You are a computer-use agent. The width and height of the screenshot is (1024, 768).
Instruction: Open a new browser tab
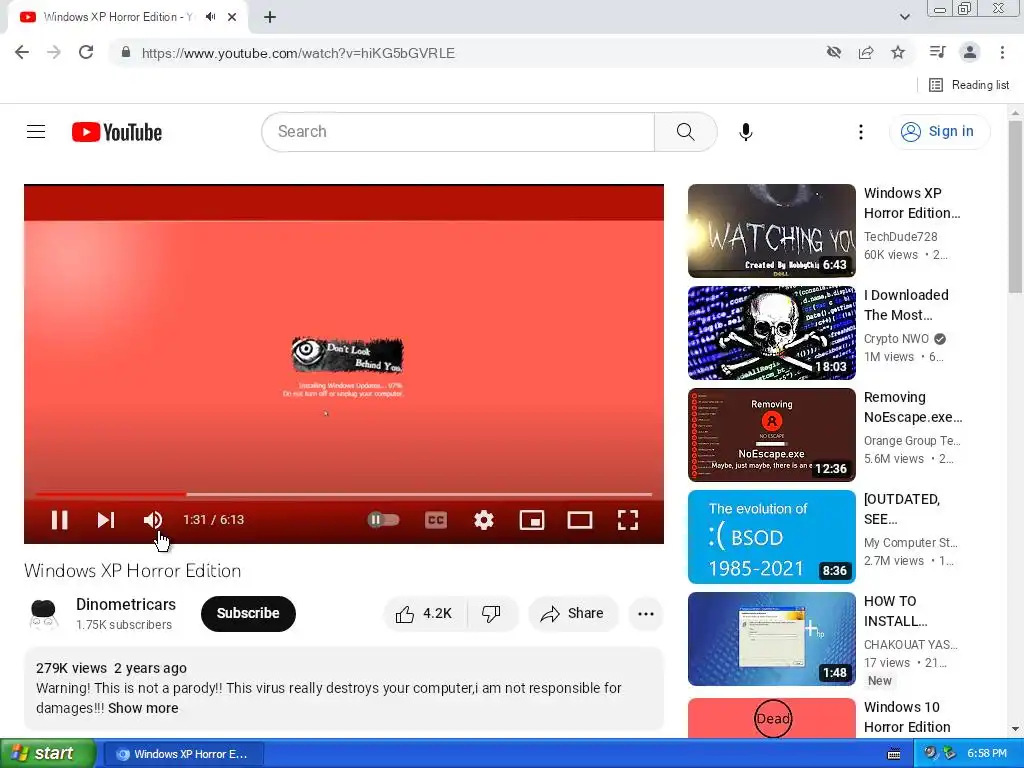270,17
